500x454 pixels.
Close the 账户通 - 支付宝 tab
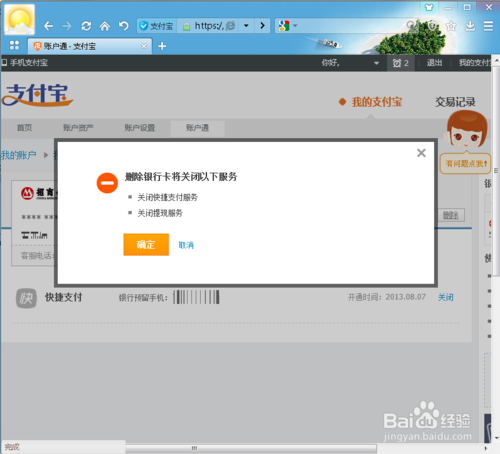(x=144, y=46)
